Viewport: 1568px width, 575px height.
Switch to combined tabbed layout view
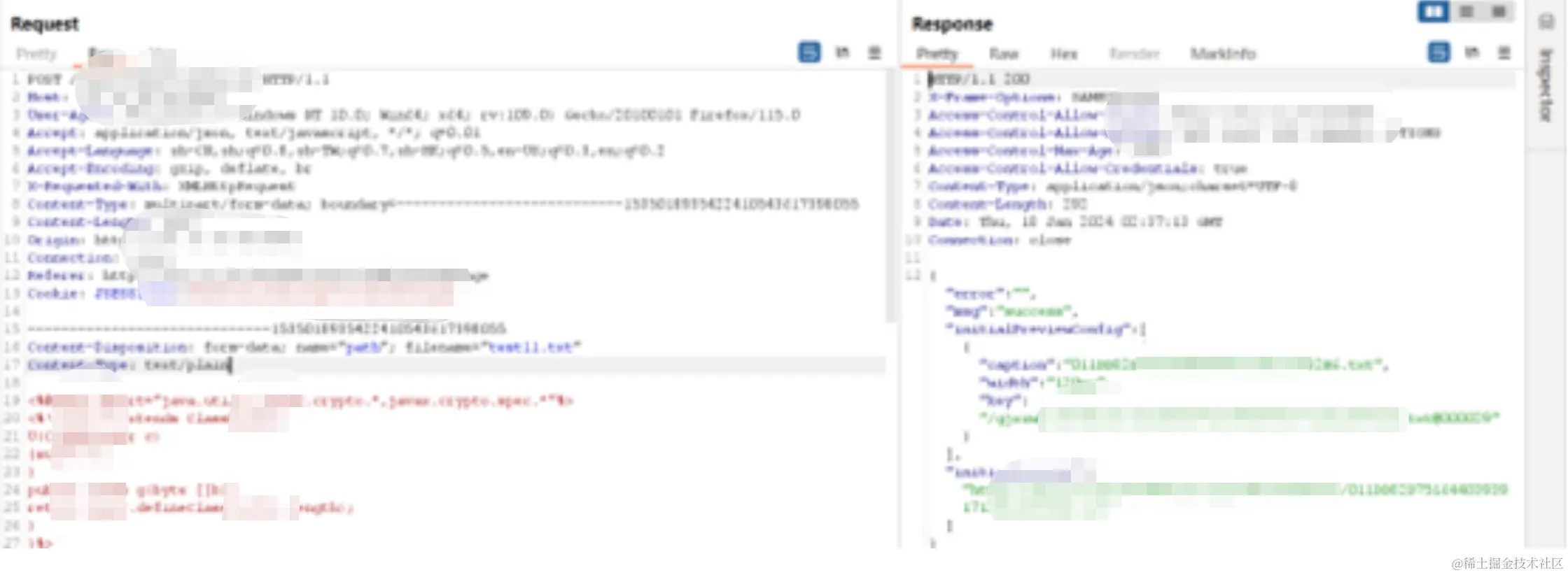click(x=1498, y=12)
